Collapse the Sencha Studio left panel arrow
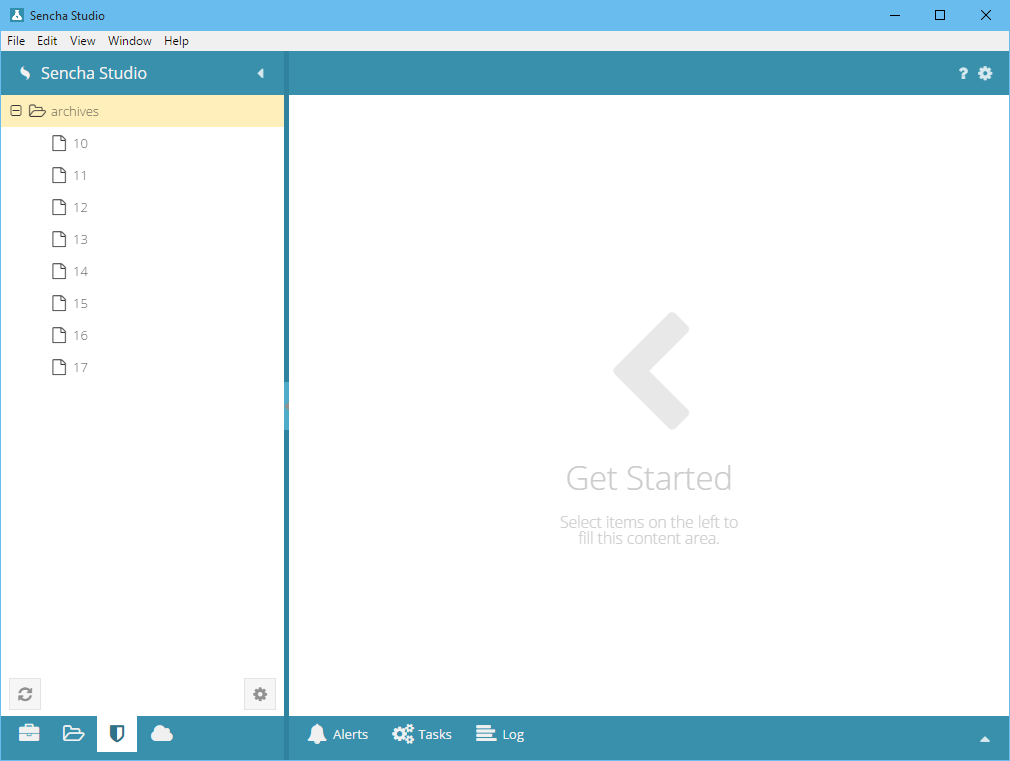 point(261,73)
